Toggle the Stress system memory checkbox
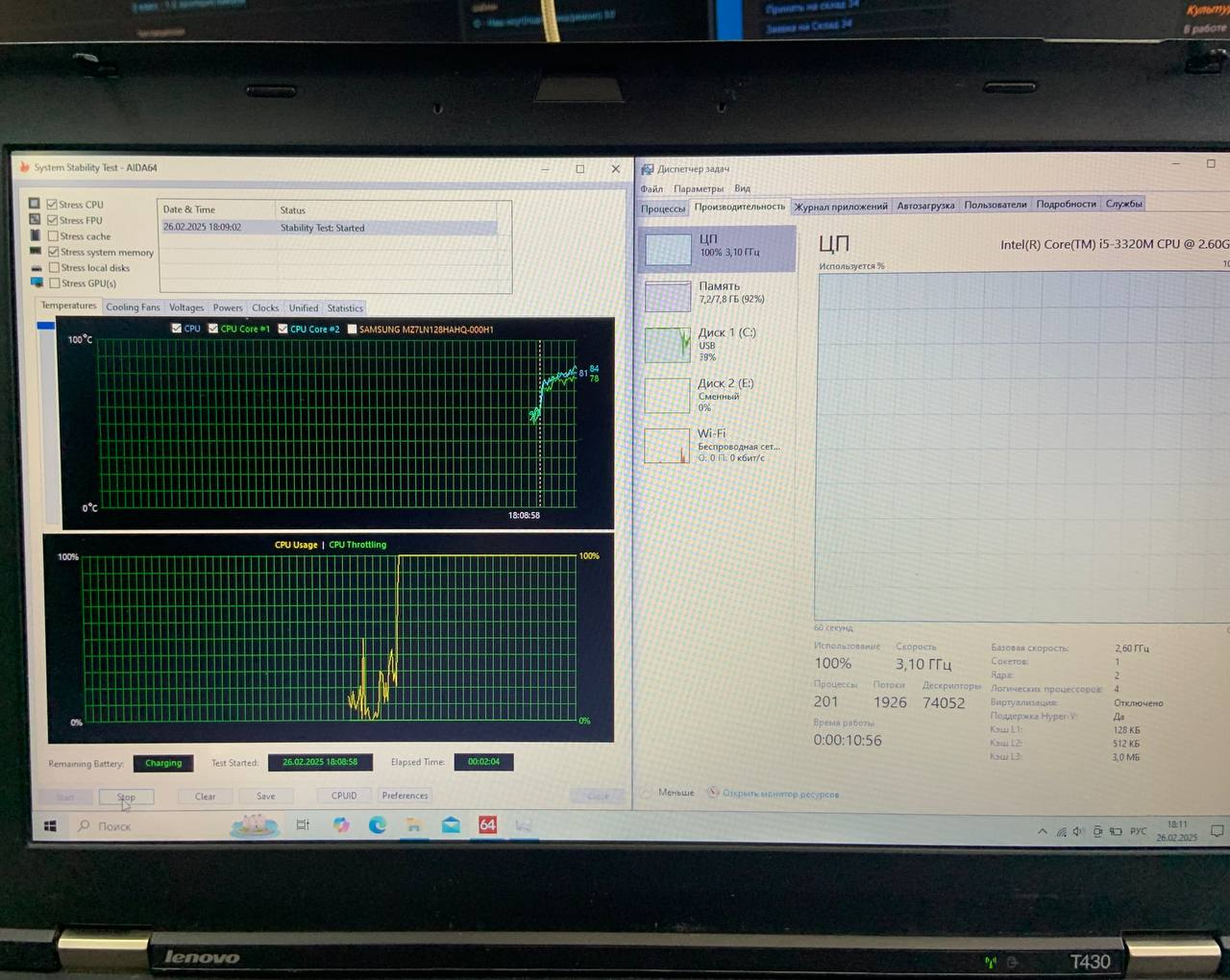 (x=53, y=252)
